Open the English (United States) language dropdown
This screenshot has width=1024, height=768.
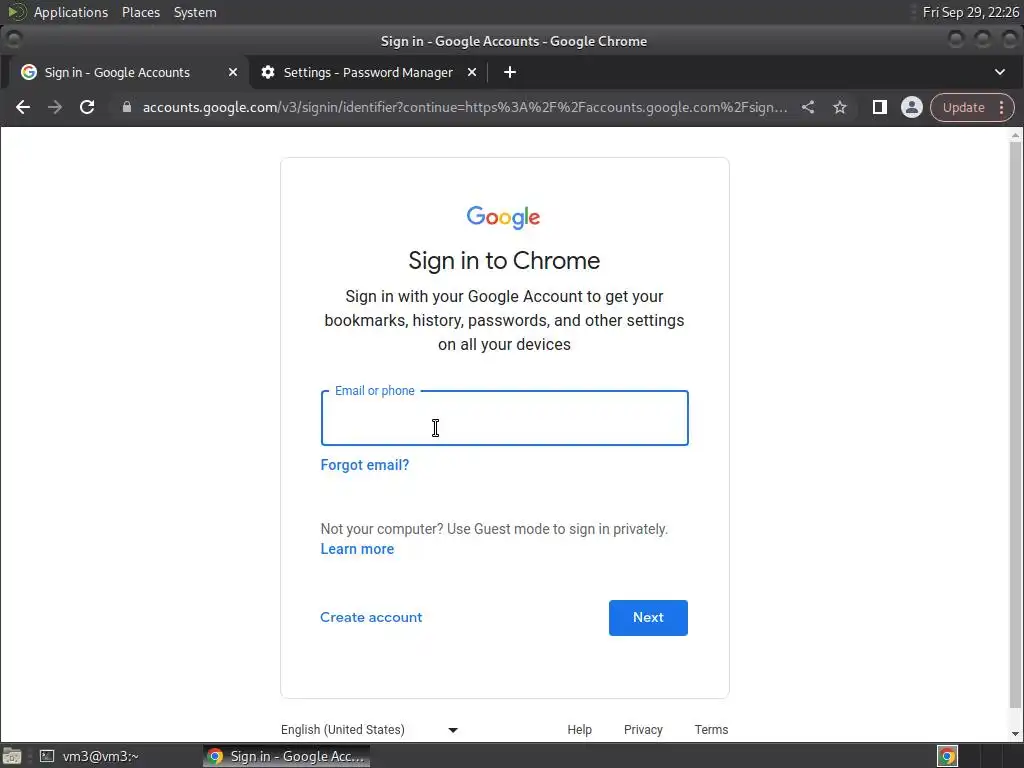coord(370,729)
